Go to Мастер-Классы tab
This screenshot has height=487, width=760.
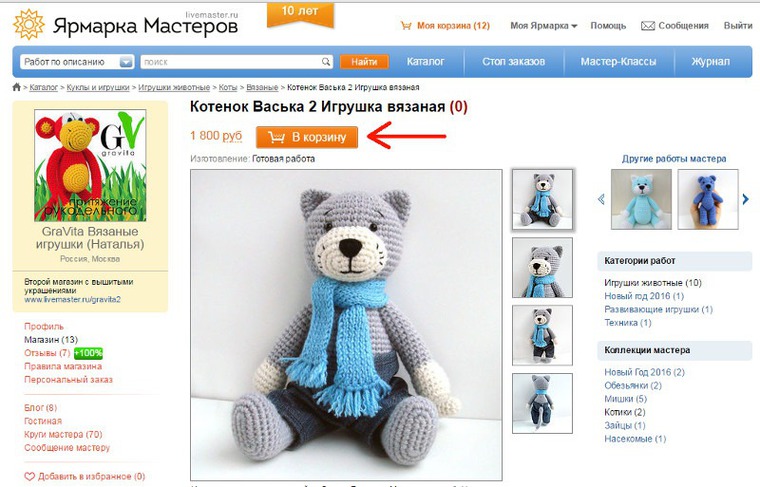618,62
